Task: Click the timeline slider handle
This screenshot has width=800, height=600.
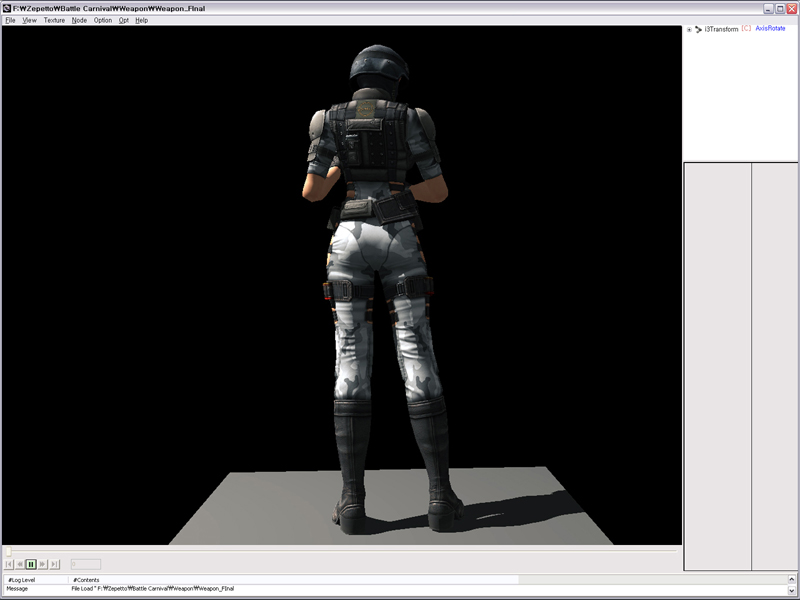Action: pyautogui.click(x=8, y=551)
